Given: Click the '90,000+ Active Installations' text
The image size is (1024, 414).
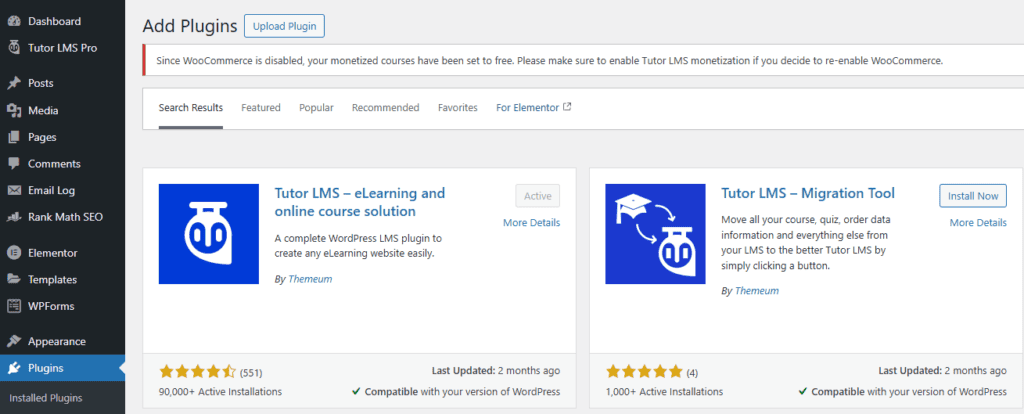Looking at the screenshot, I should 221,392.
